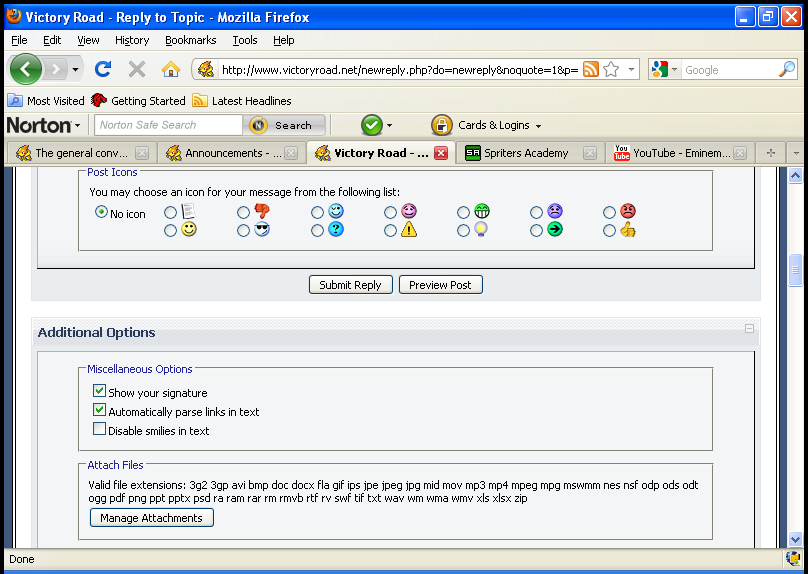Select the thumbs down post icon
This screenshot has height=574, width=808.
244,212
